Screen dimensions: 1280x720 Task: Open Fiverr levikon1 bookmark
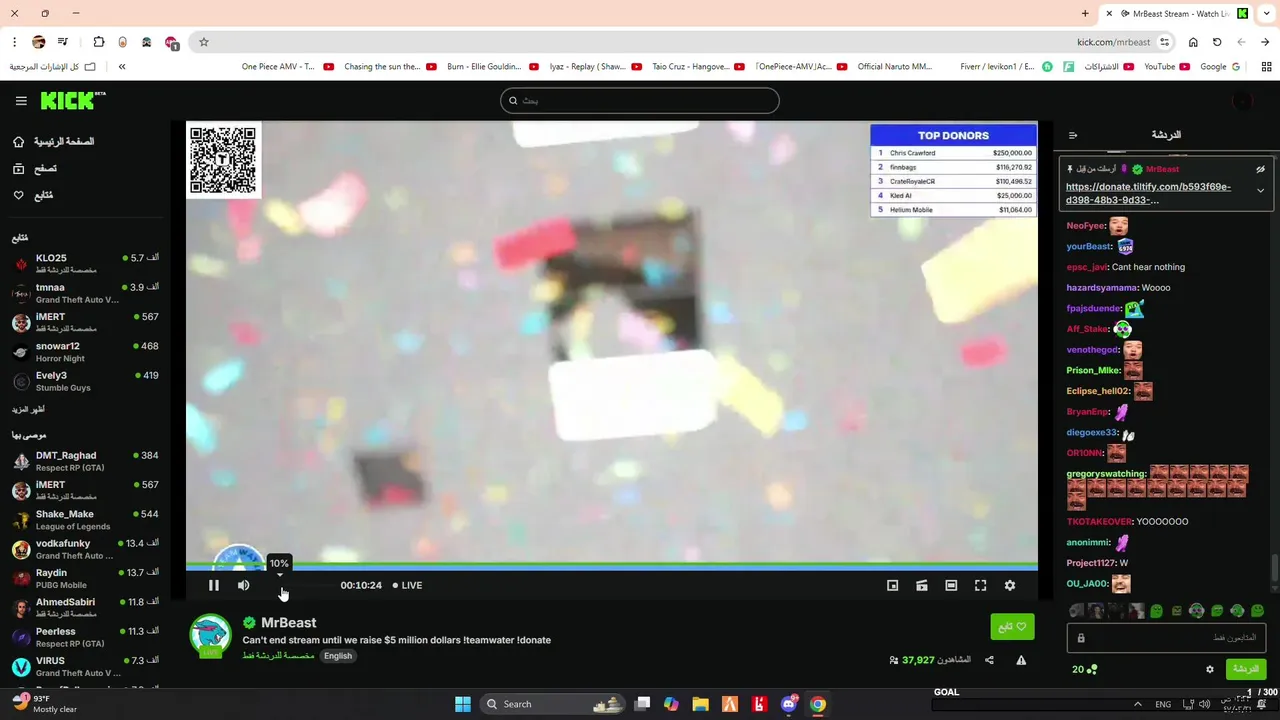[x=1006, y=67]
